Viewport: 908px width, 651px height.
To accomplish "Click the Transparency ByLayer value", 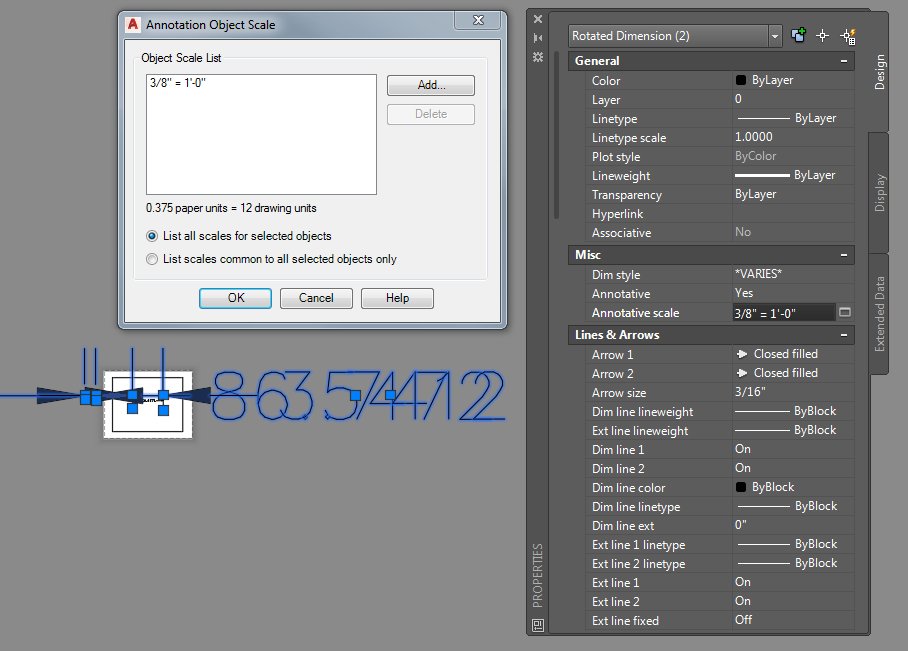I will click(x=793, y=195).
